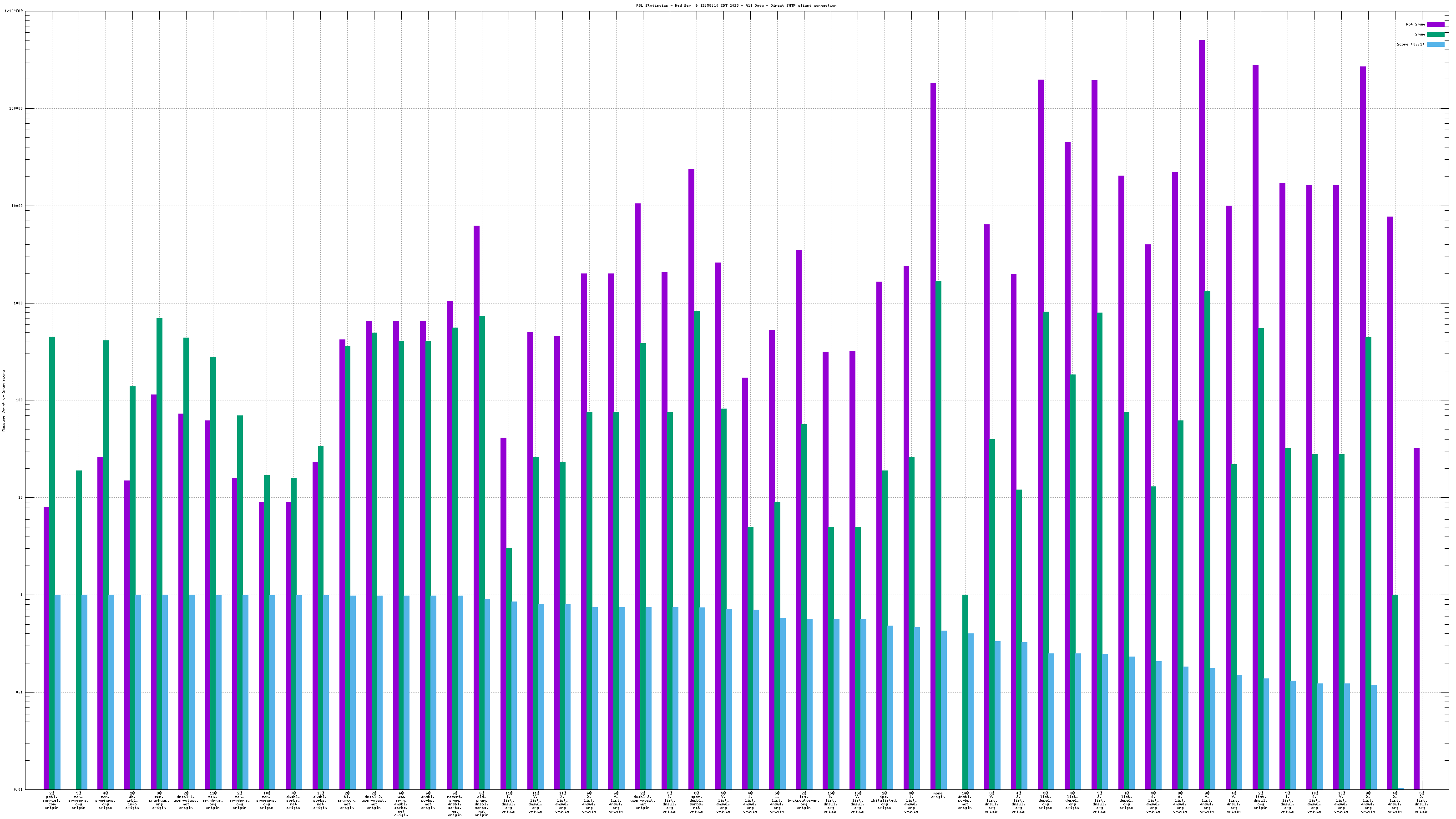This screenshot has height=819, width=1456.
Task: Click the RBL Statistics chart title
Action: point(736,5)
